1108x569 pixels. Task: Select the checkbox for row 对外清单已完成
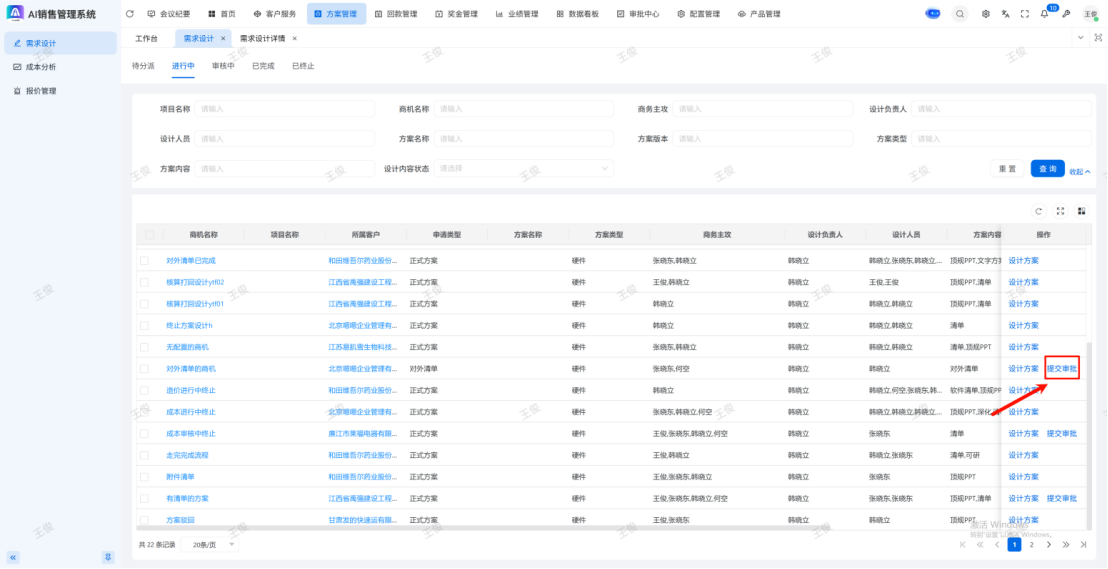coord(145,260)
